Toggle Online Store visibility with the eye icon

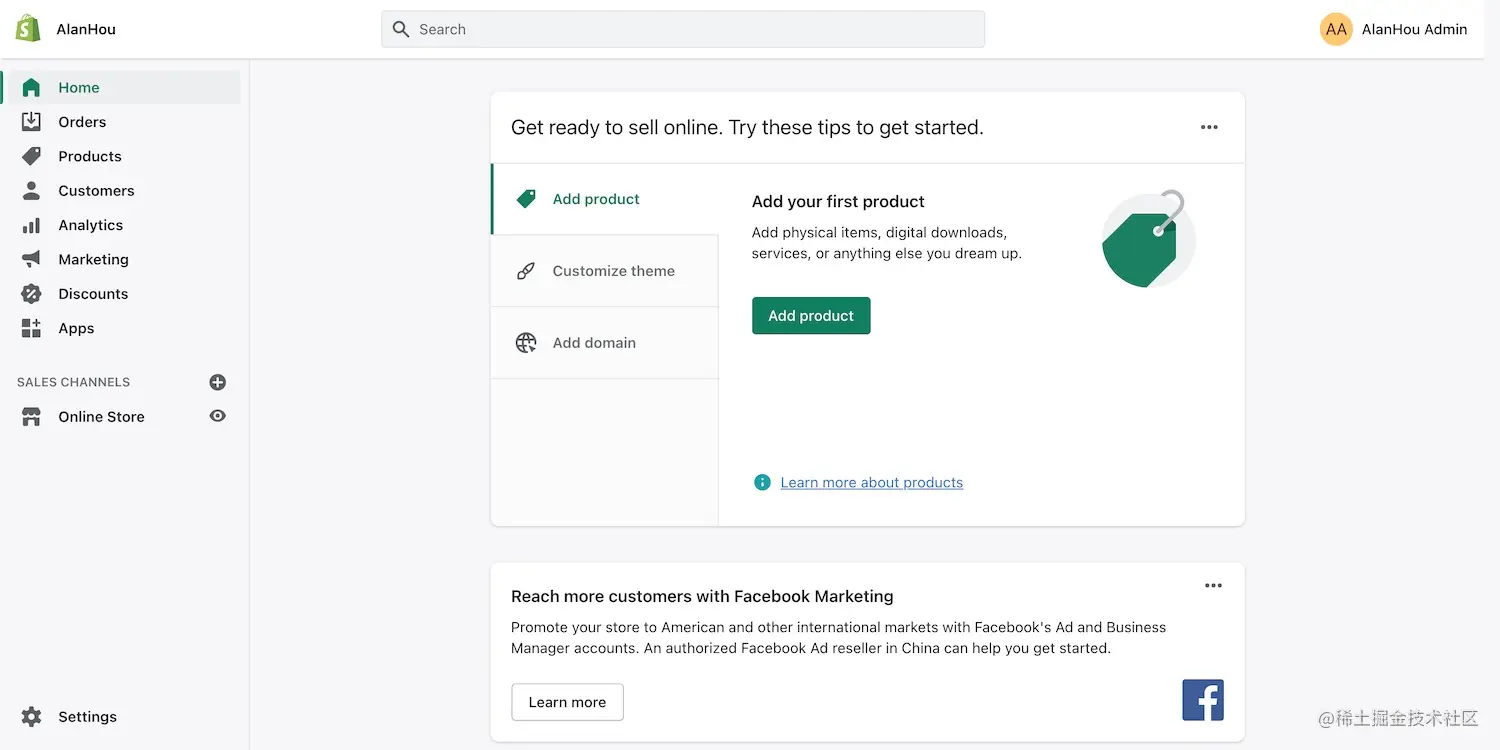coord(218,416)
